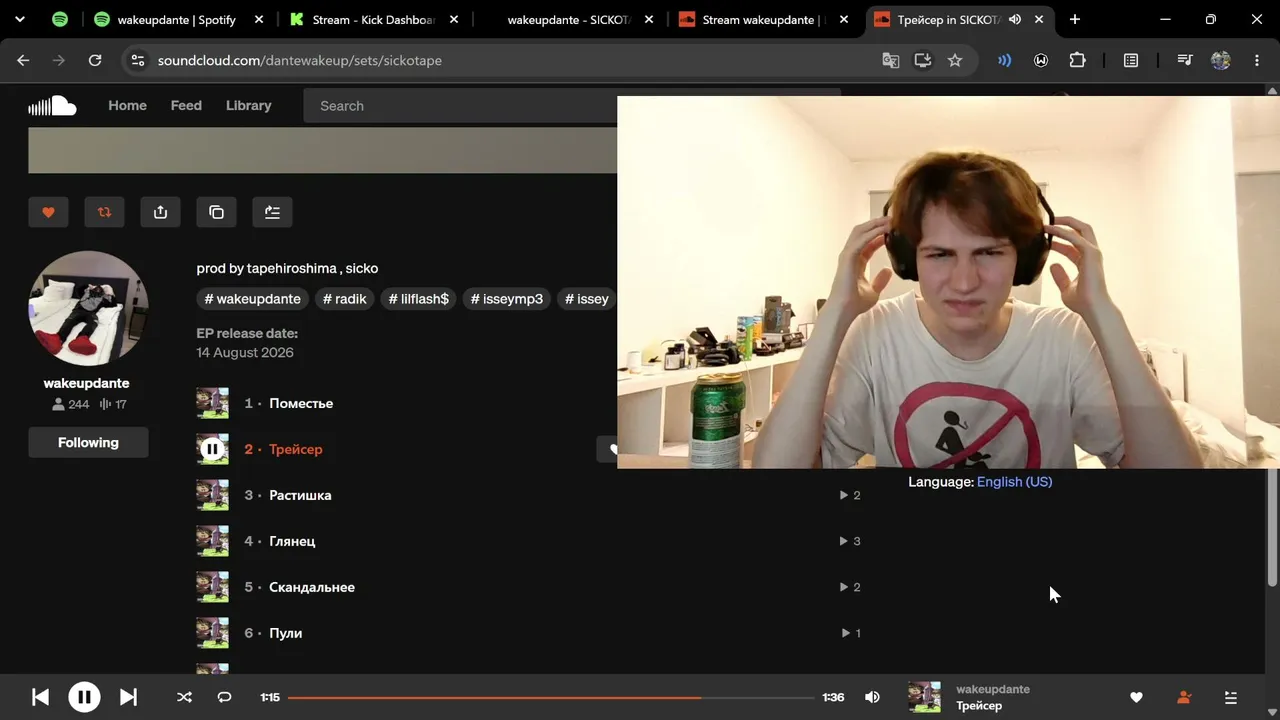
Task: Open the #radik tag
Action: (344, 299)
